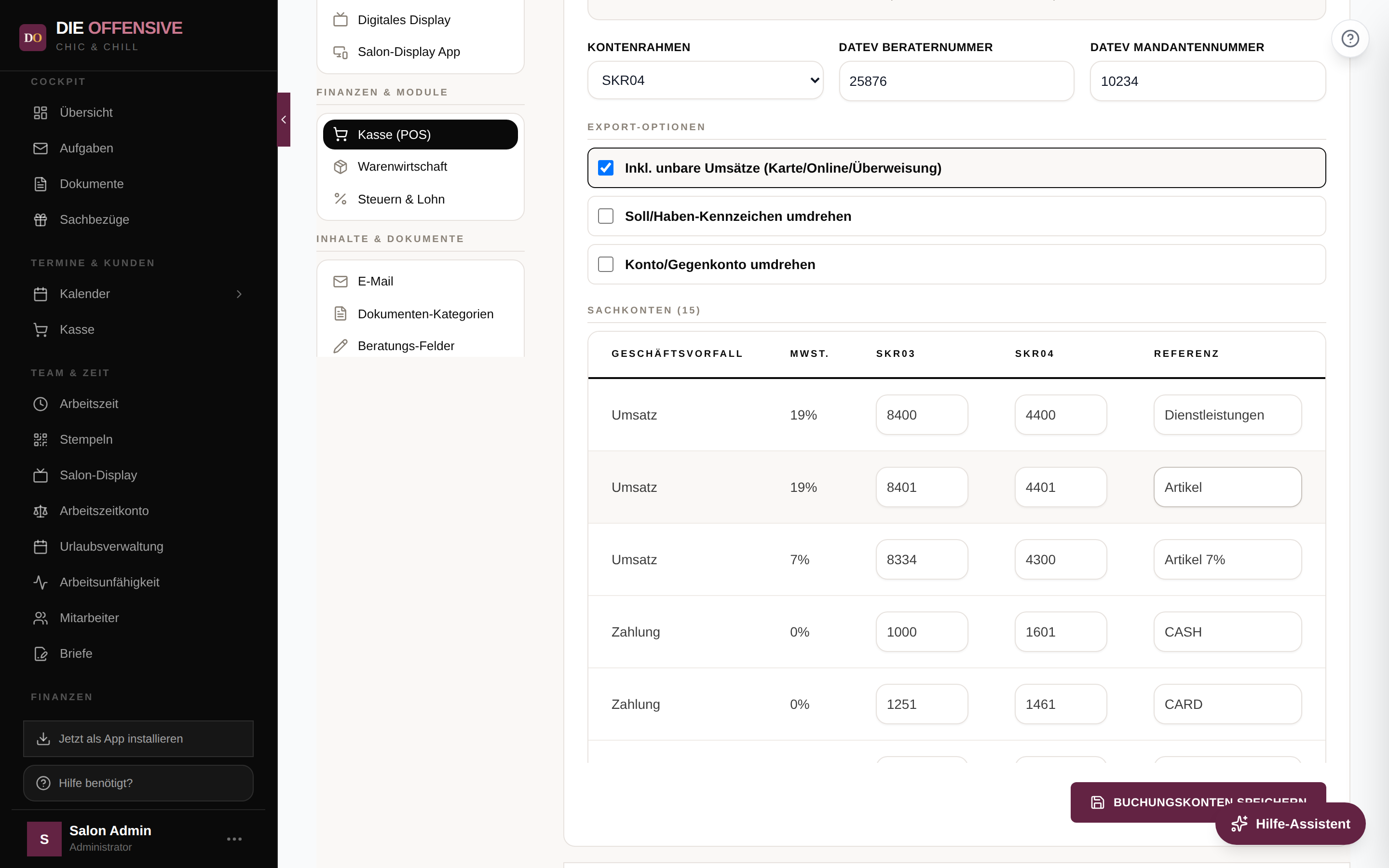Viewport: 1389px width, 868px height.
Task: Open Beratungs-Felder settings item
Action: tap(420, 346)
